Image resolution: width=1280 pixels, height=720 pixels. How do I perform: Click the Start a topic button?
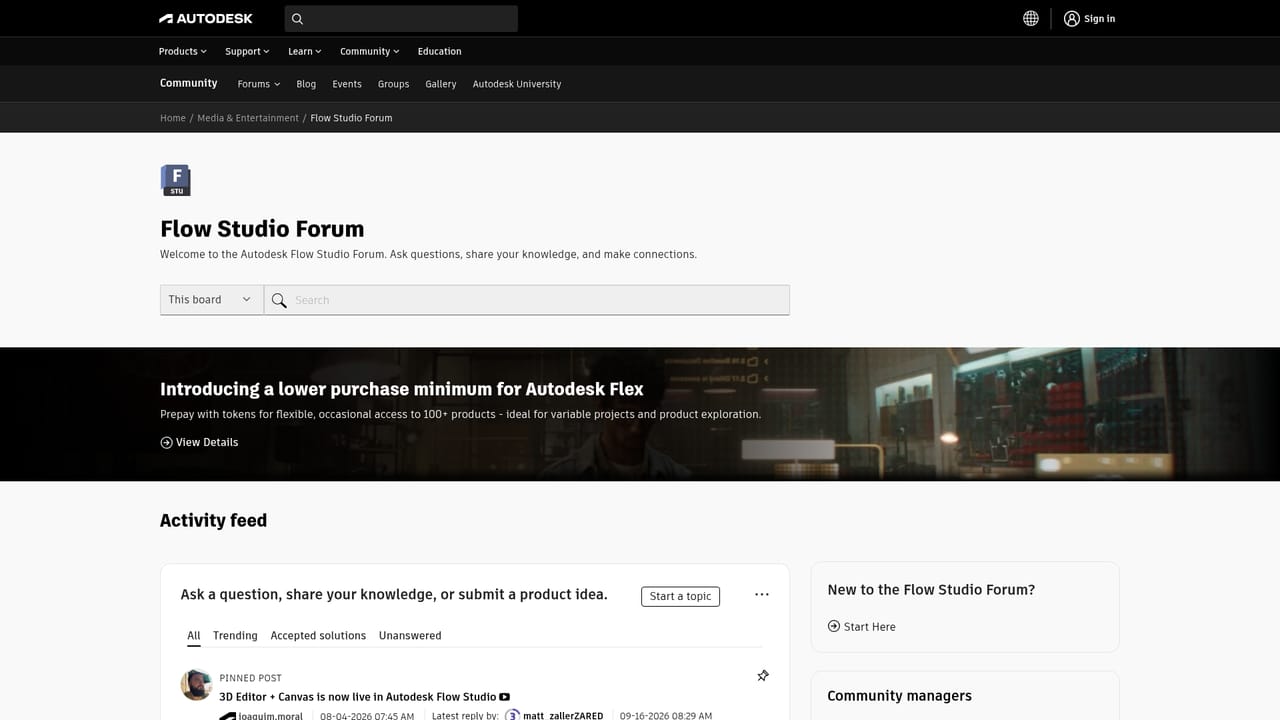click(x=680, y=596)
